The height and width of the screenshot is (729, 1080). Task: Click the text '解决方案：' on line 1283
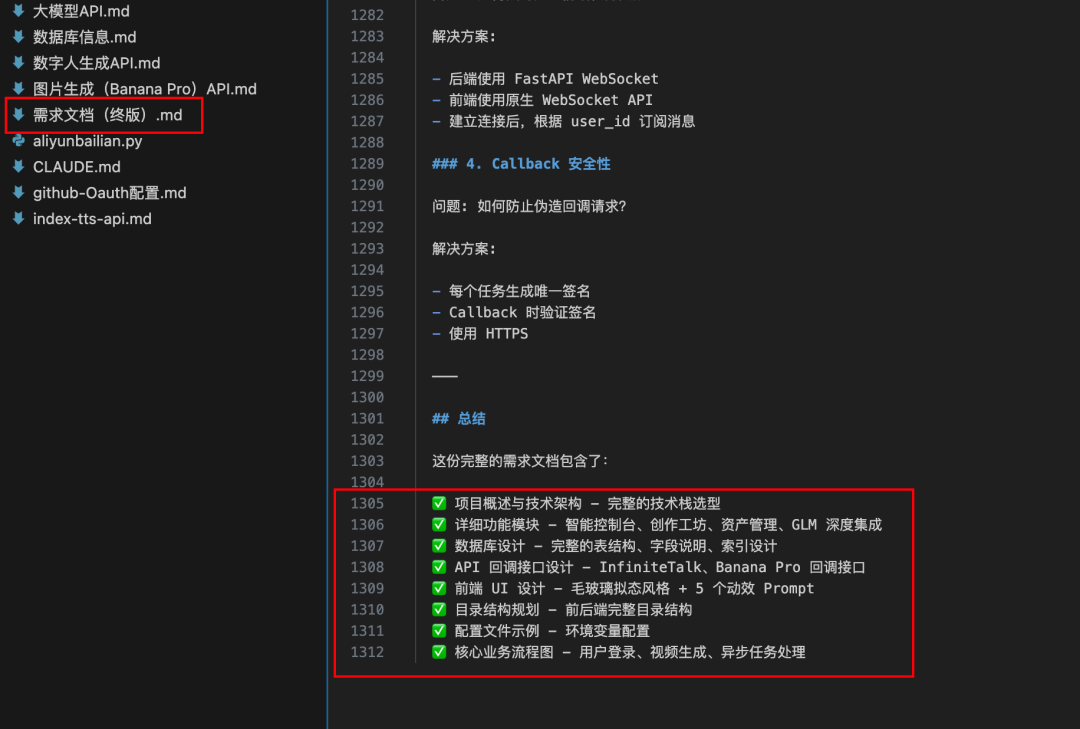(464, 36)
